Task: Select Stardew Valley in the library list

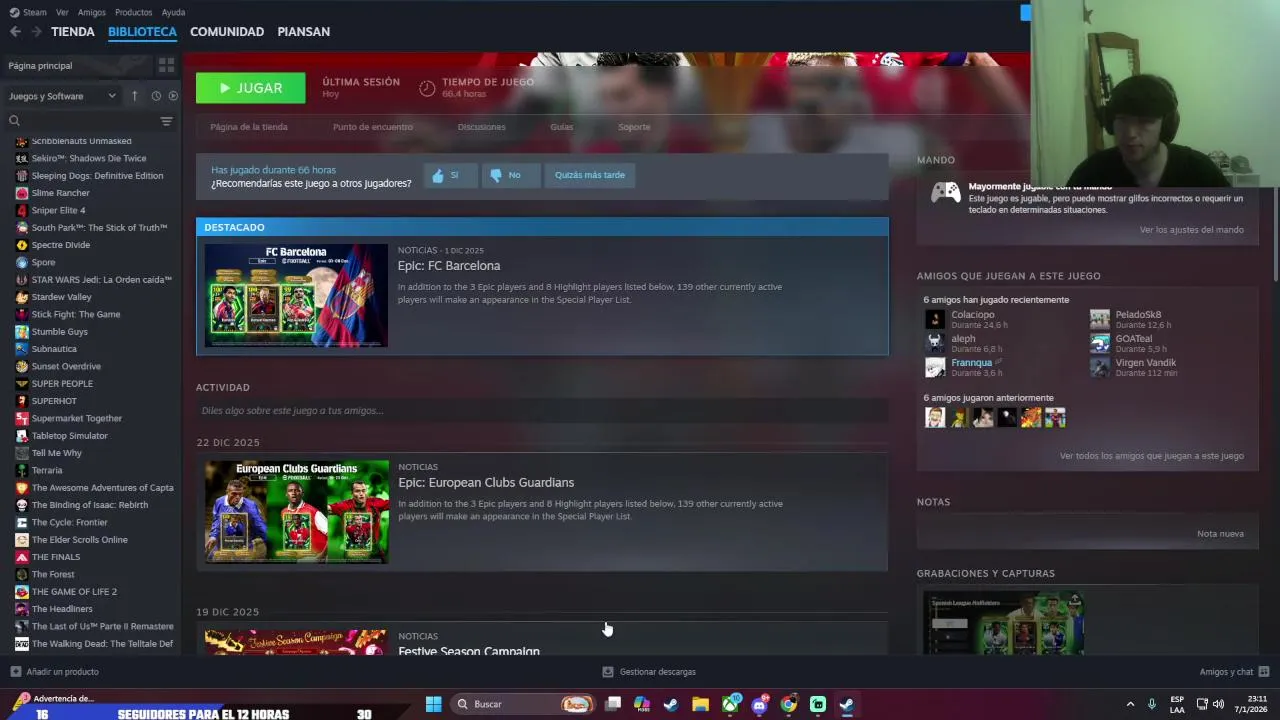Action: (x=61, y=297)
